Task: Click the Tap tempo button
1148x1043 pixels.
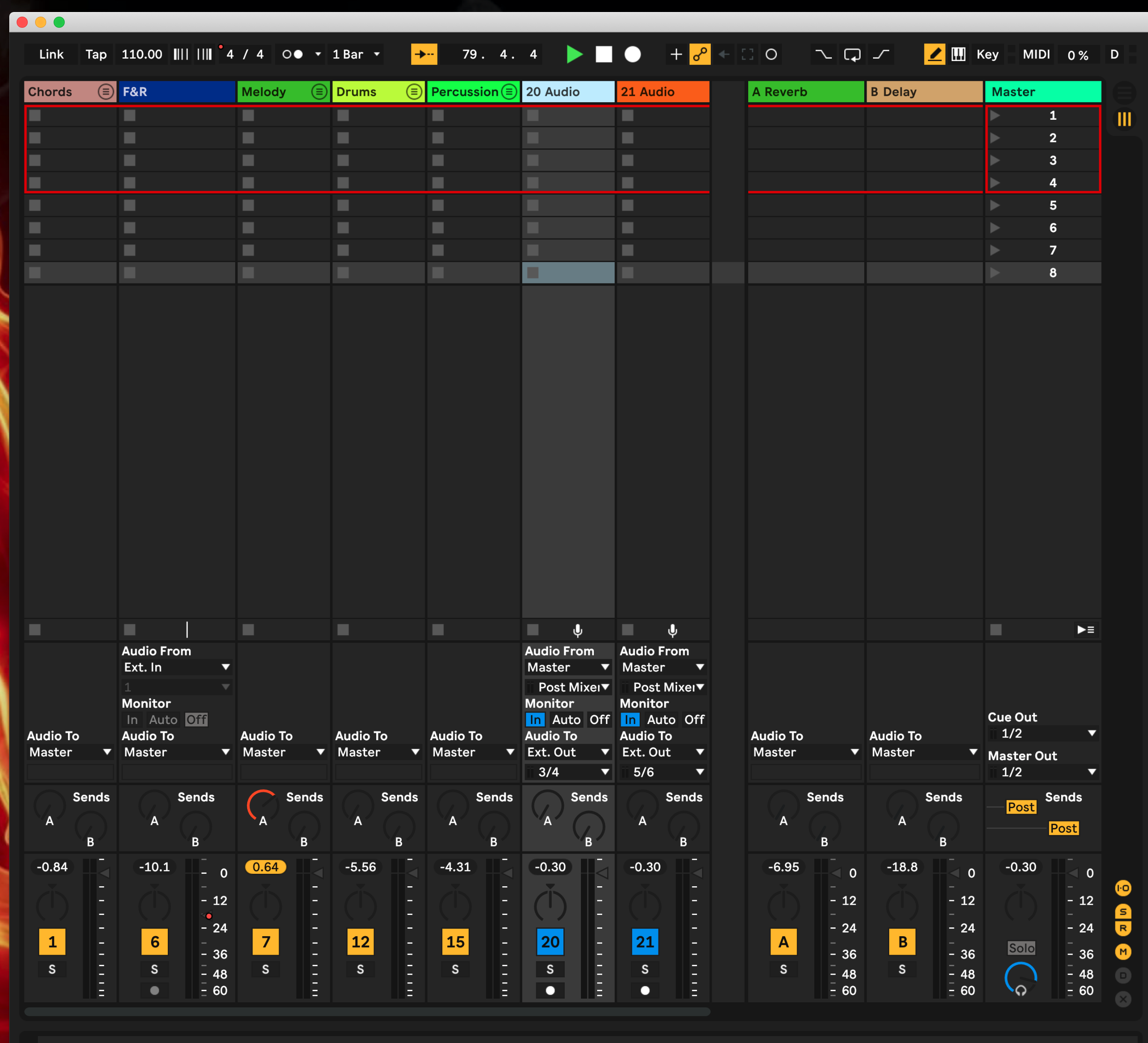Action: click(x=96, y=55)
